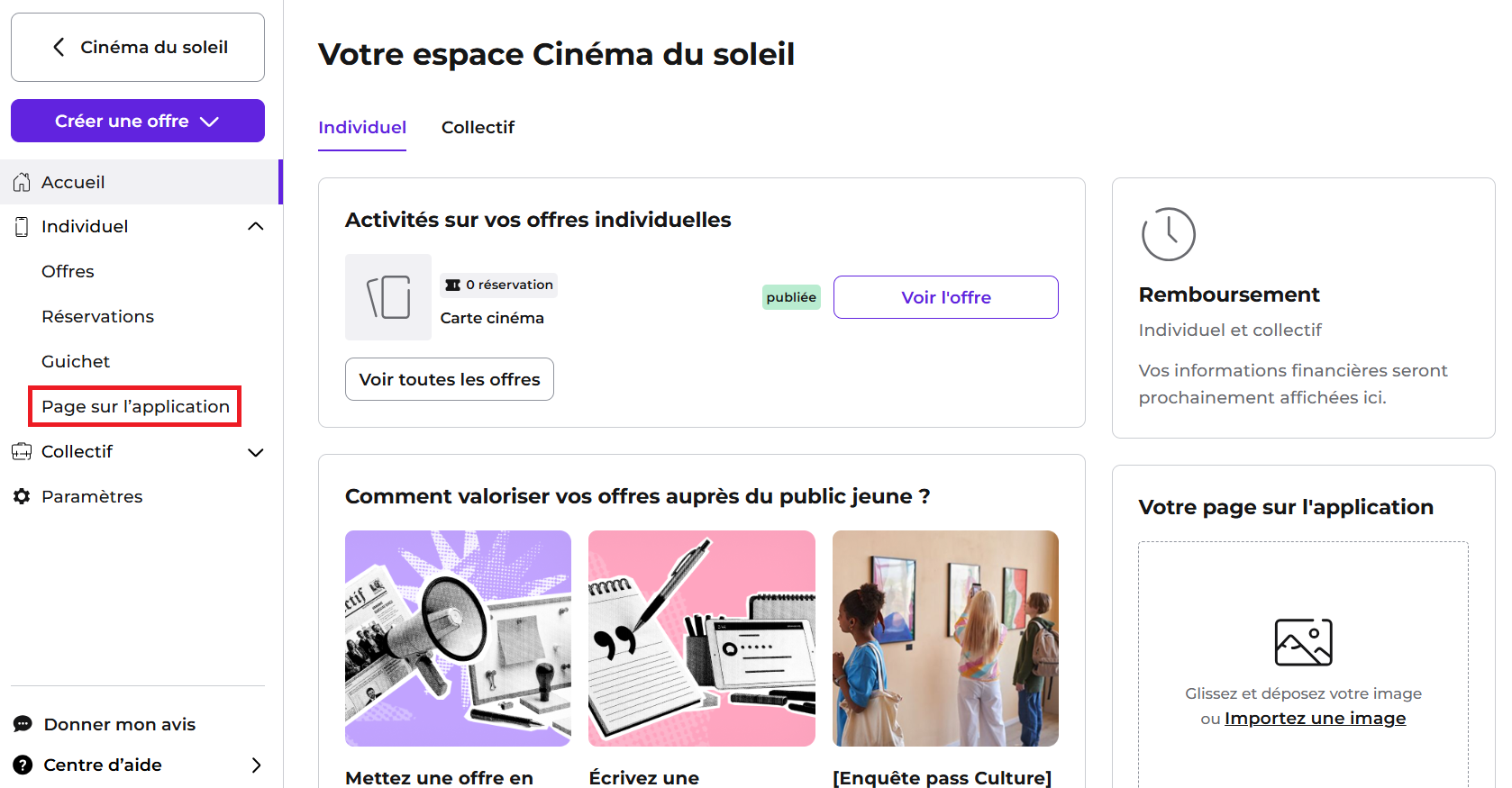Expand Centre d'aide arrow
Screen dimensions: 1512x788
pos(256,765)
